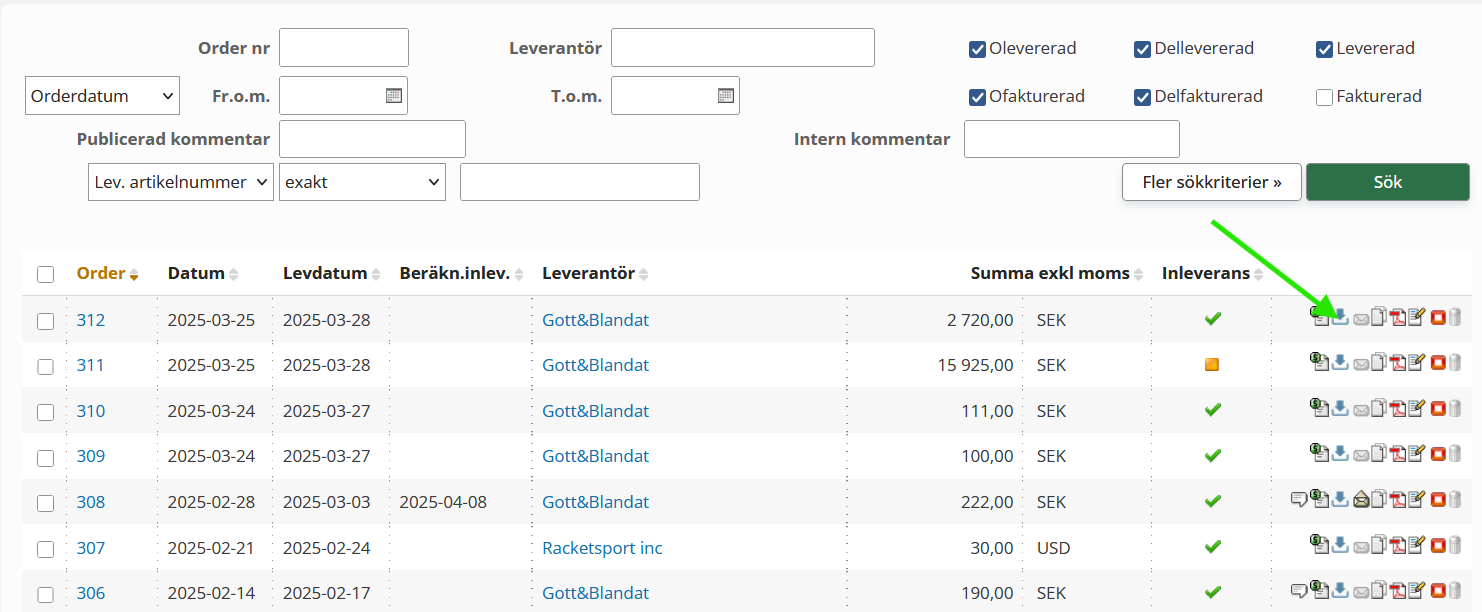The image size is (1482, 612).
Task: Click the Order nr input field
Action: point(343,47)
